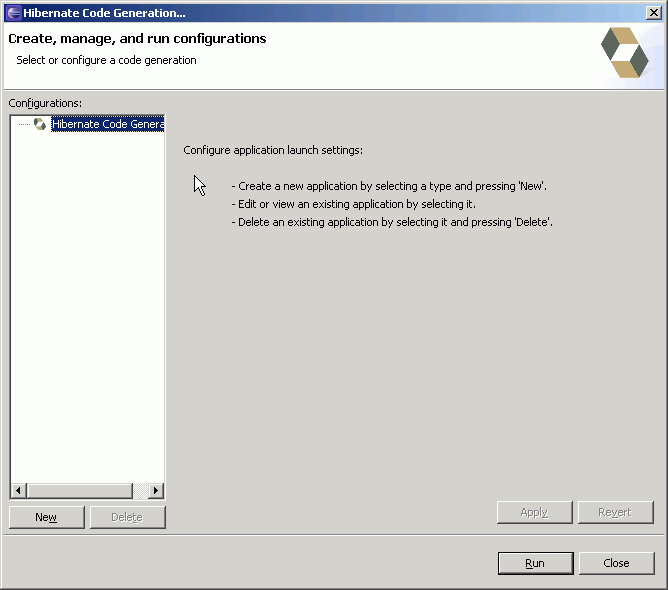The height and width of the screenshot is (590, 668).
Task: Click the horizontal scrollbar thumb of the configurations list
Action: (x=80, y=490)
